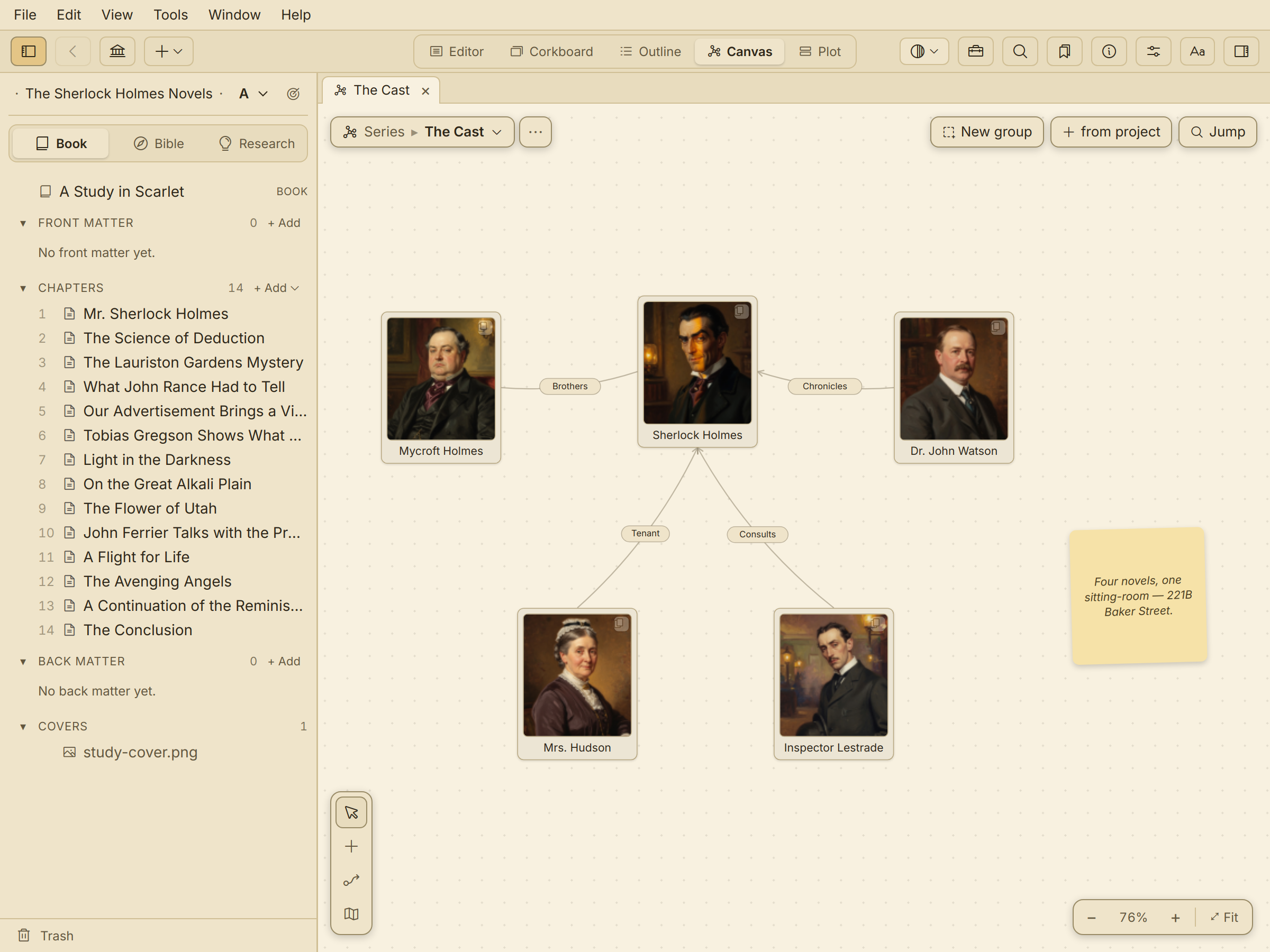Collapse the COVERS section
1270x952 pixels.
point(23,727)
